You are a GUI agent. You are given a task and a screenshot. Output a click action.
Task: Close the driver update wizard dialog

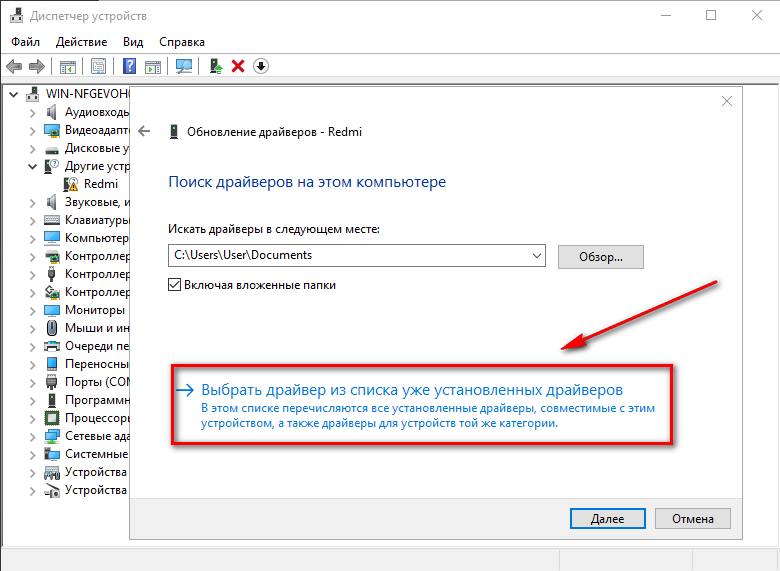point(727,101)
